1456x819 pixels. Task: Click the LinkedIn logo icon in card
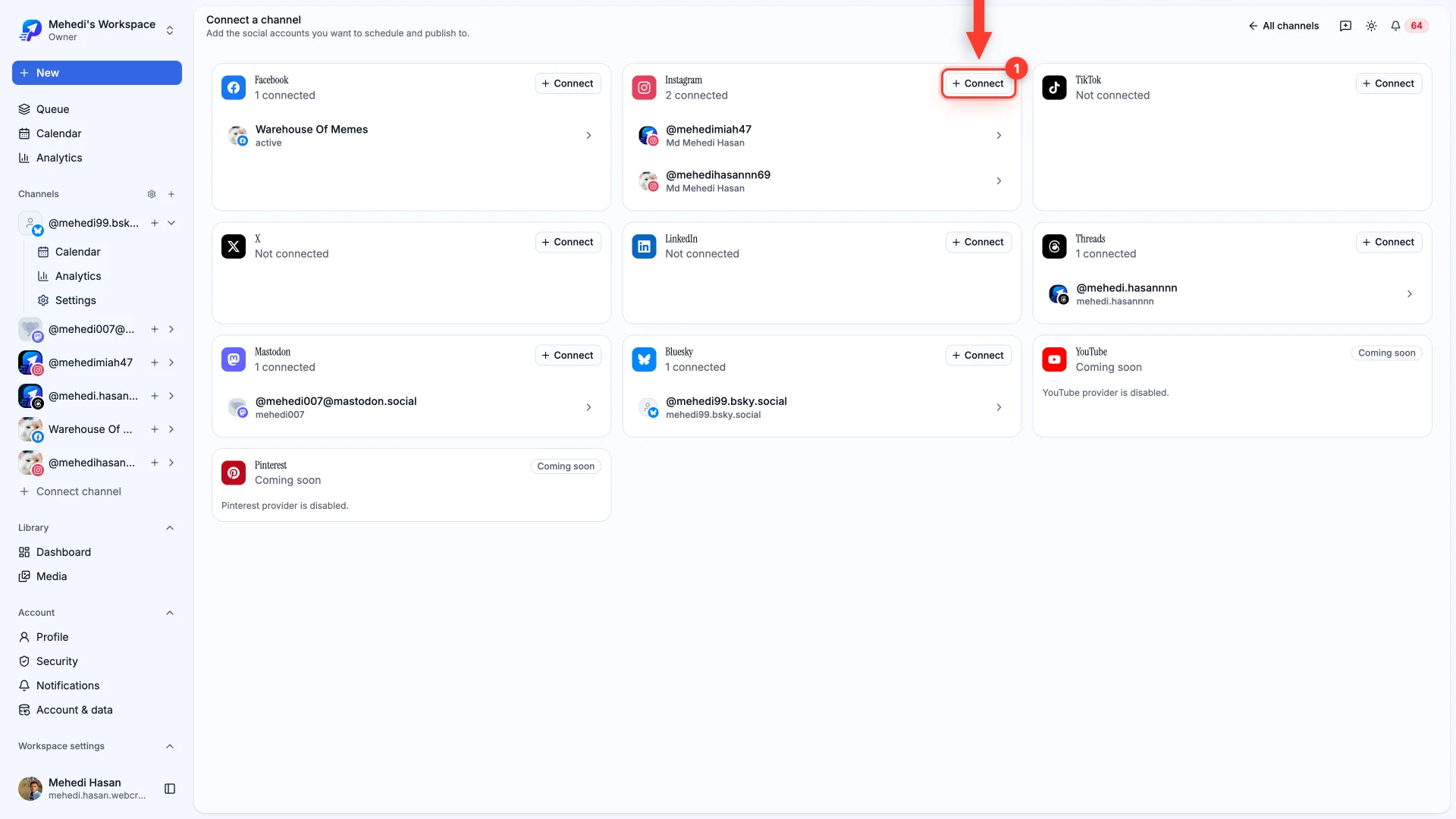click(x=644, y=246)
